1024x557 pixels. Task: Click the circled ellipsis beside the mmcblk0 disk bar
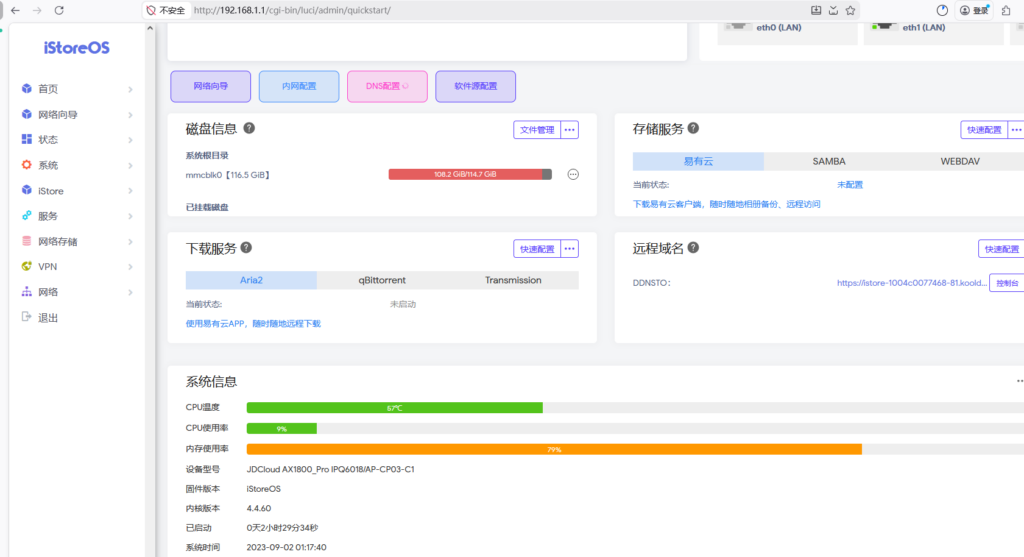573,174
